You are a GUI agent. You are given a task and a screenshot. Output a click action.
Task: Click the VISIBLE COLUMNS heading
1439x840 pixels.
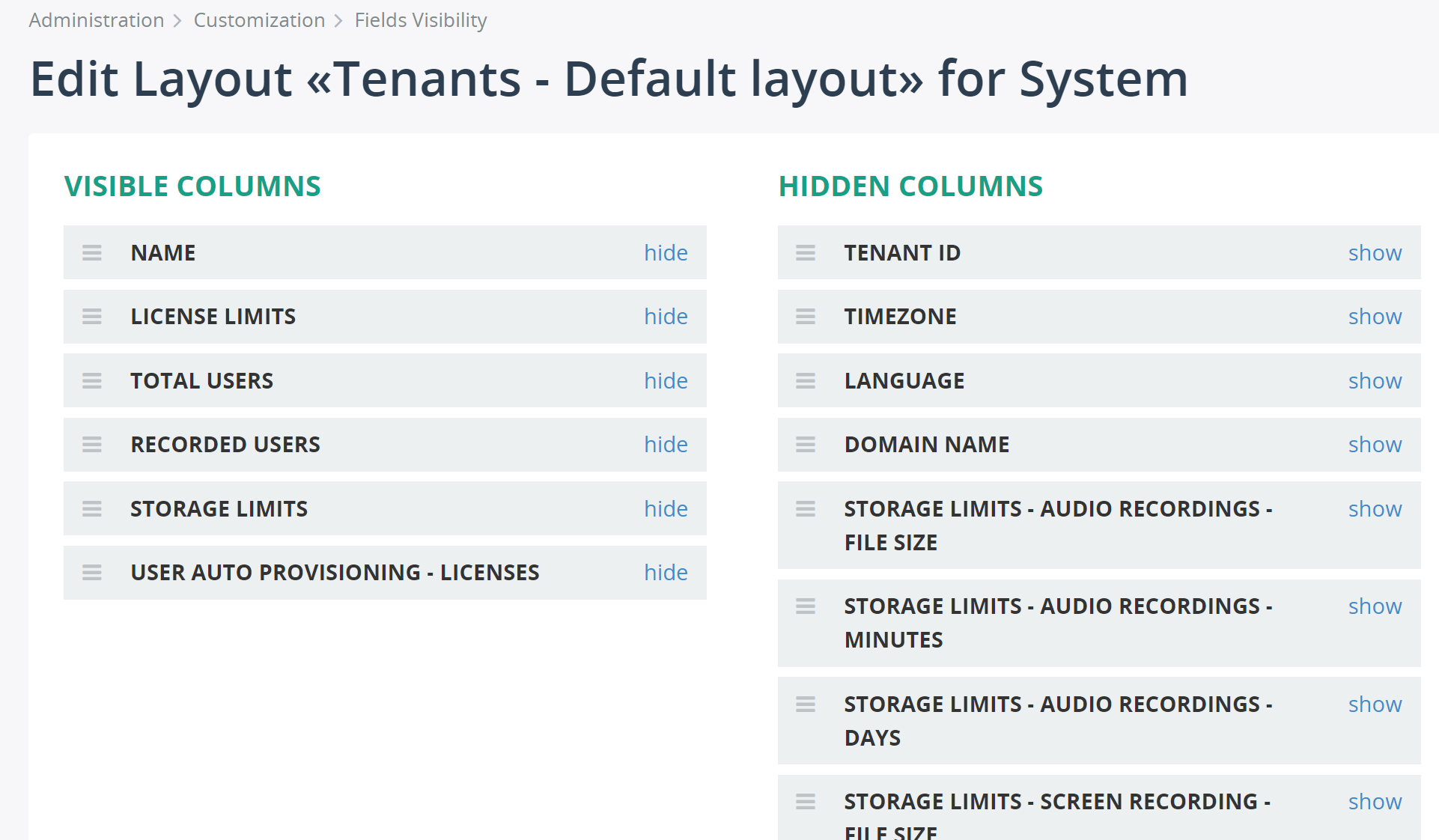(192, 186)
